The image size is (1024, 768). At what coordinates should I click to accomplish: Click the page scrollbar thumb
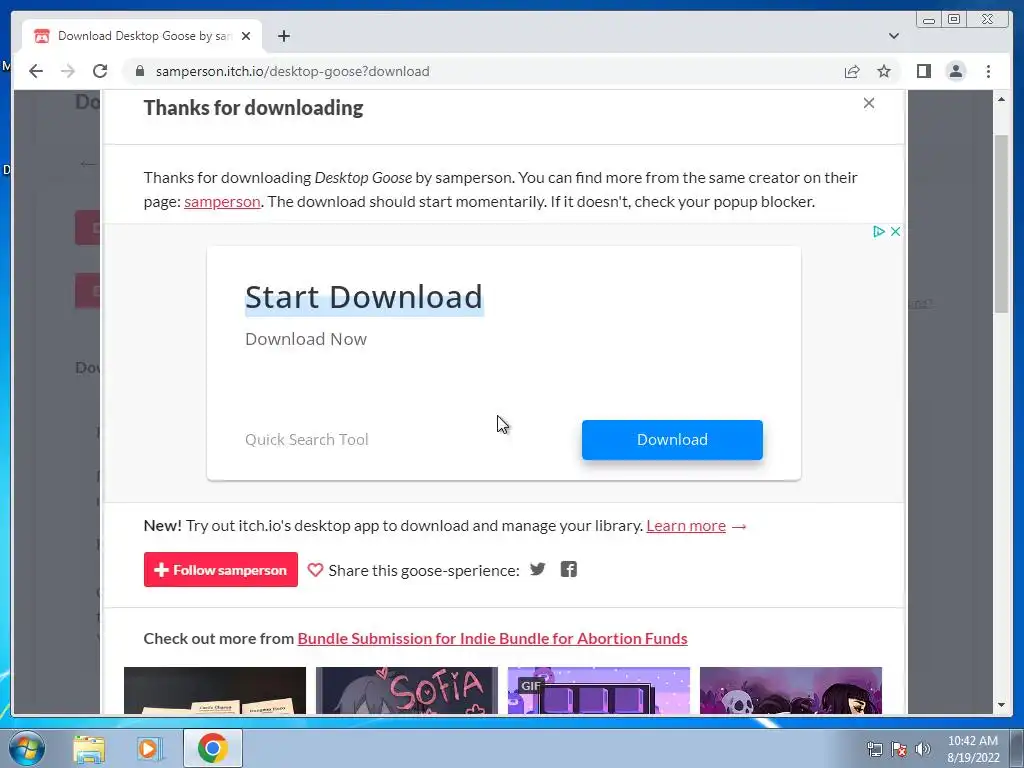point(1001,224)
